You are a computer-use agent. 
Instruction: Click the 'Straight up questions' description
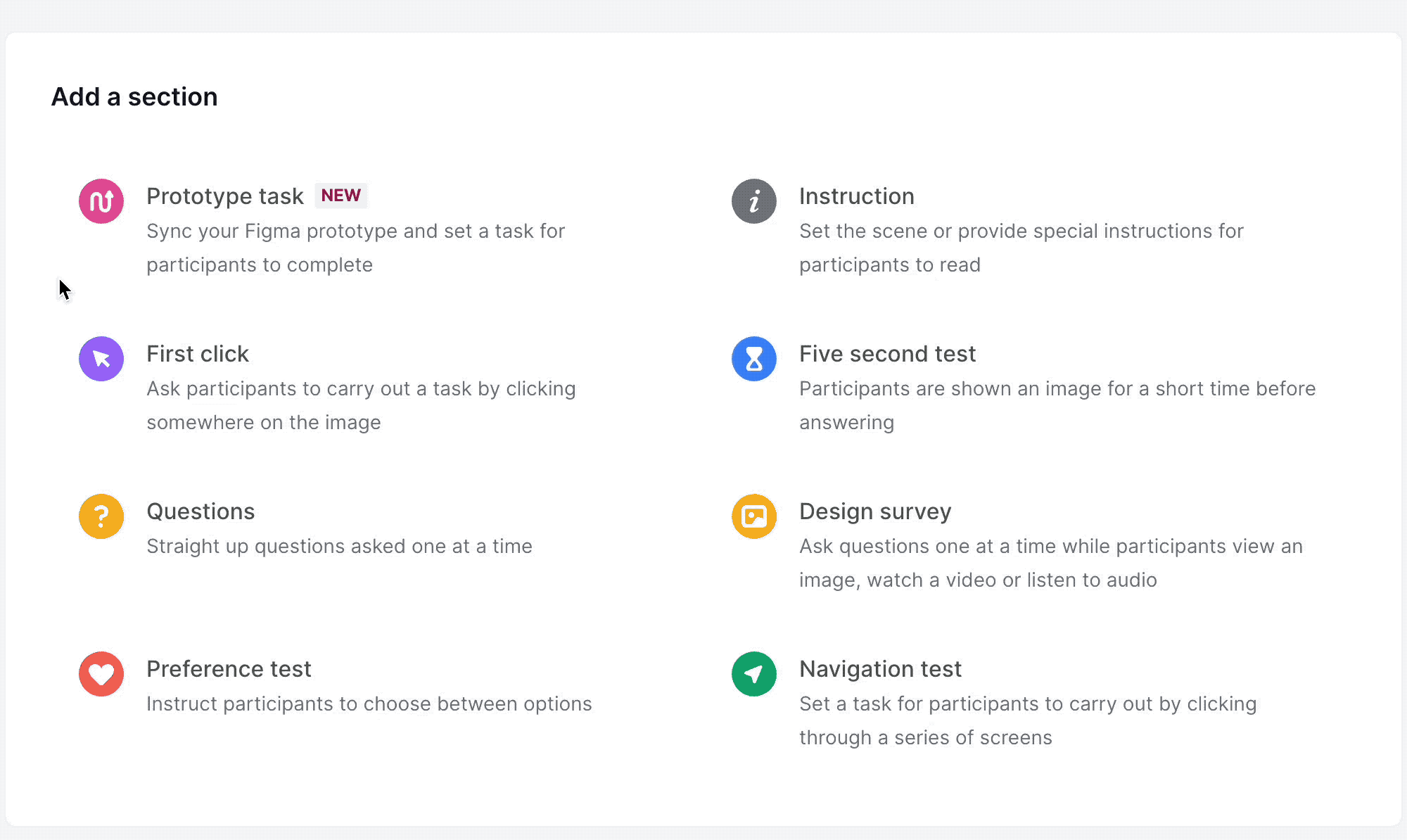(x=339, y=547)
